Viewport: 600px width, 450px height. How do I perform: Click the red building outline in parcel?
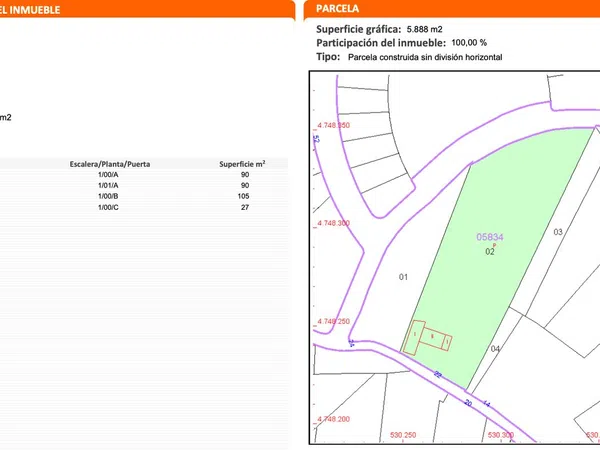click(x=429, y=338)
